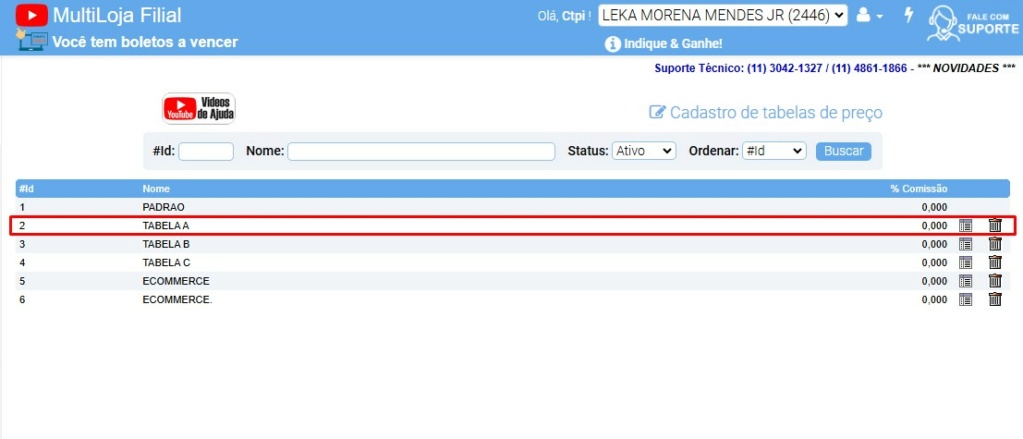Open price list icon for TABELA C
1023x439 pixels.
[x=965, y=262]
